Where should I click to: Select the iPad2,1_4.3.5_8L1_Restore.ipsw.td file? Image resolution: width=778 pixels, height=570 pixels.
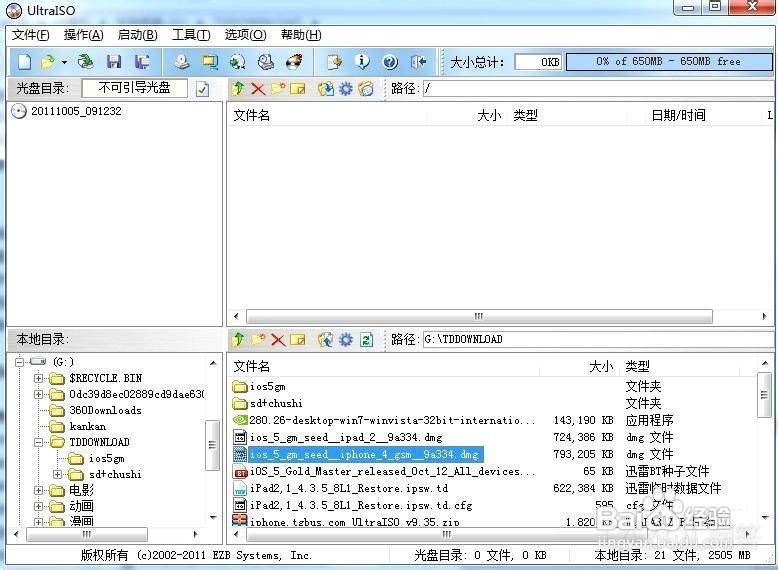349,488
